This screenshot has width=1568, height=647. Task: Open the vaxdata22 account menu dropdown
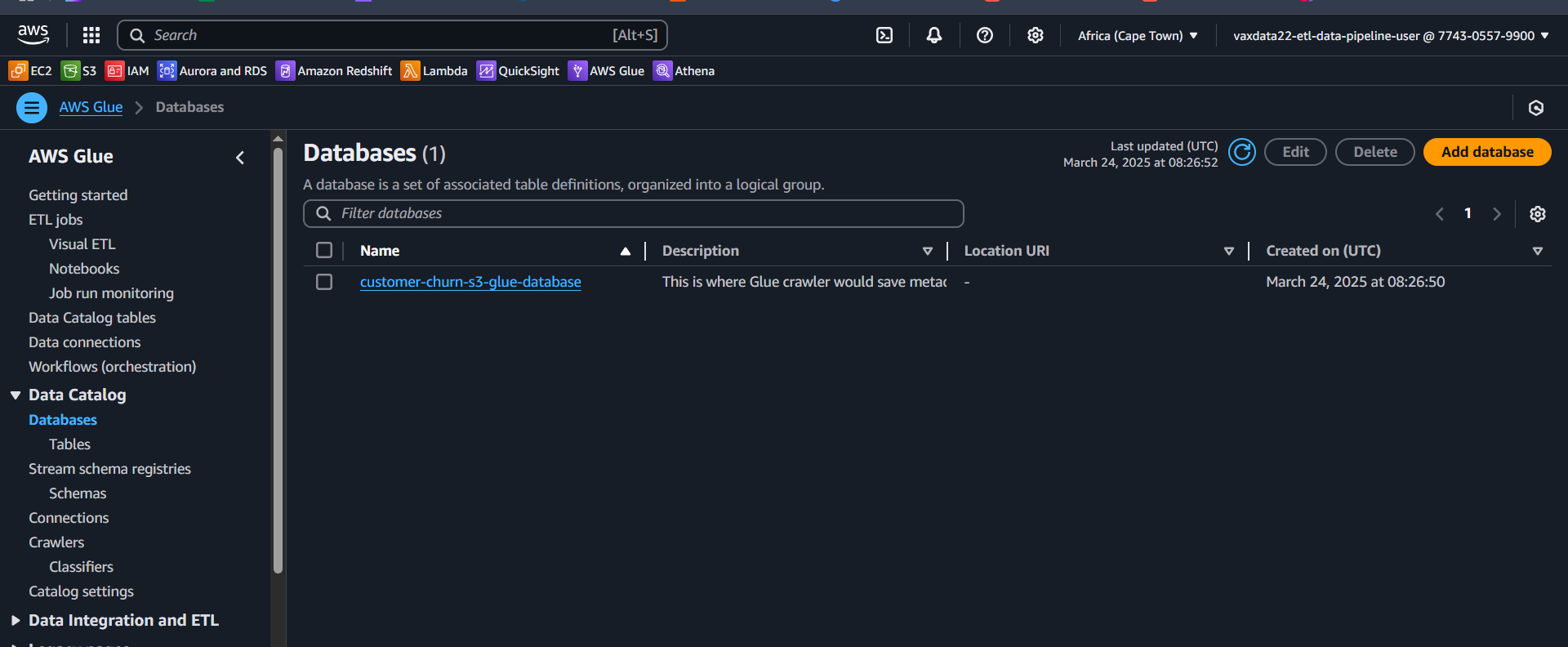(1391, 36)
